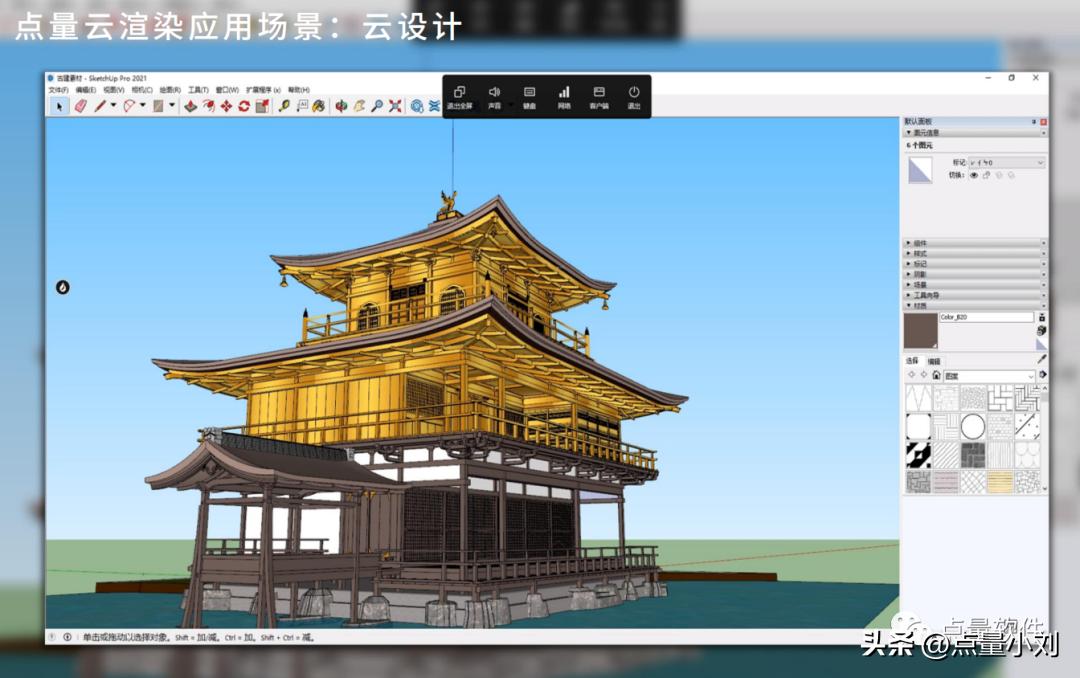Open the 编辑(E) menu
Viewport: 1080px width, 678px height.
coord(86,90)
